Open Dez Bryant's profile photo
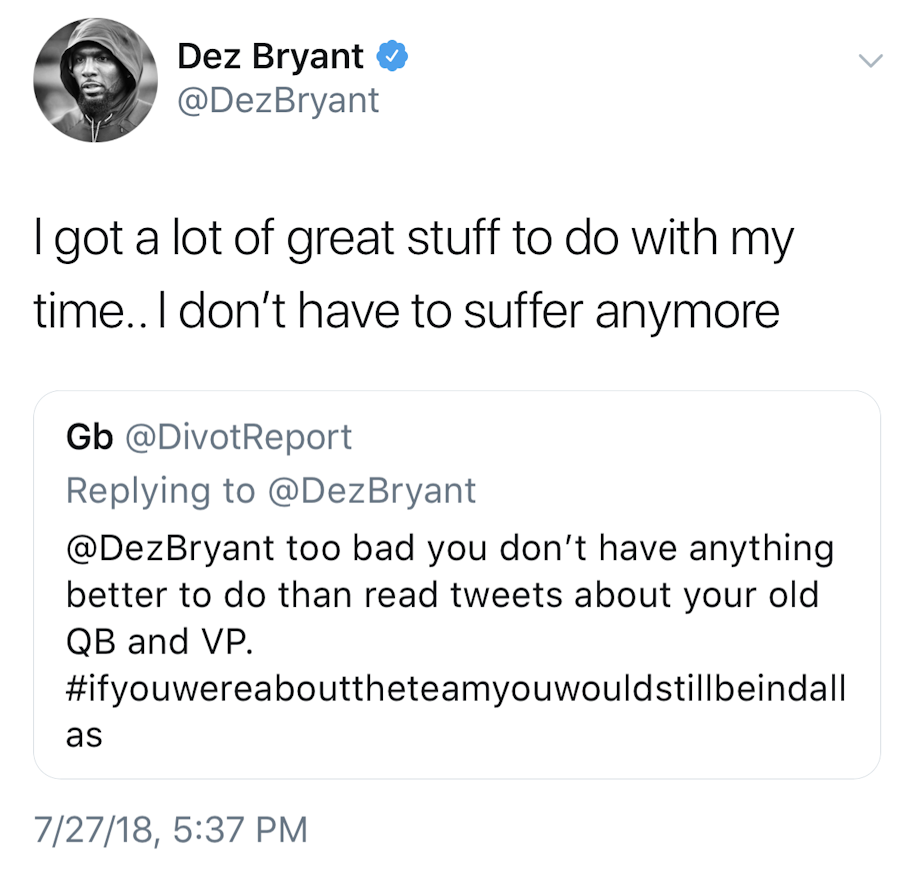The width and height of the screenshot is (900, 874). coord(96,80)
